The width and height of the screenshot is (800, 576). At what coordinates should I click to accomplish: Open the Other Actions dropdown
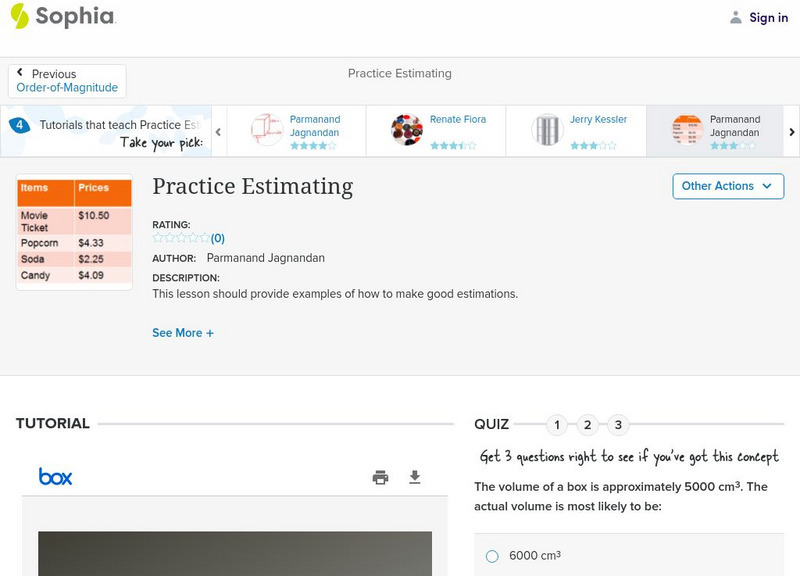(x=727, y=186)
